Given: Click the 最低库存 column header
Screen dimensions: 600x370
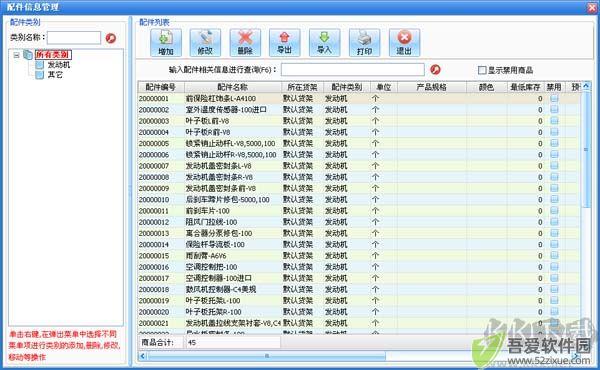Looking at the screenshot, I should point(525,87).
